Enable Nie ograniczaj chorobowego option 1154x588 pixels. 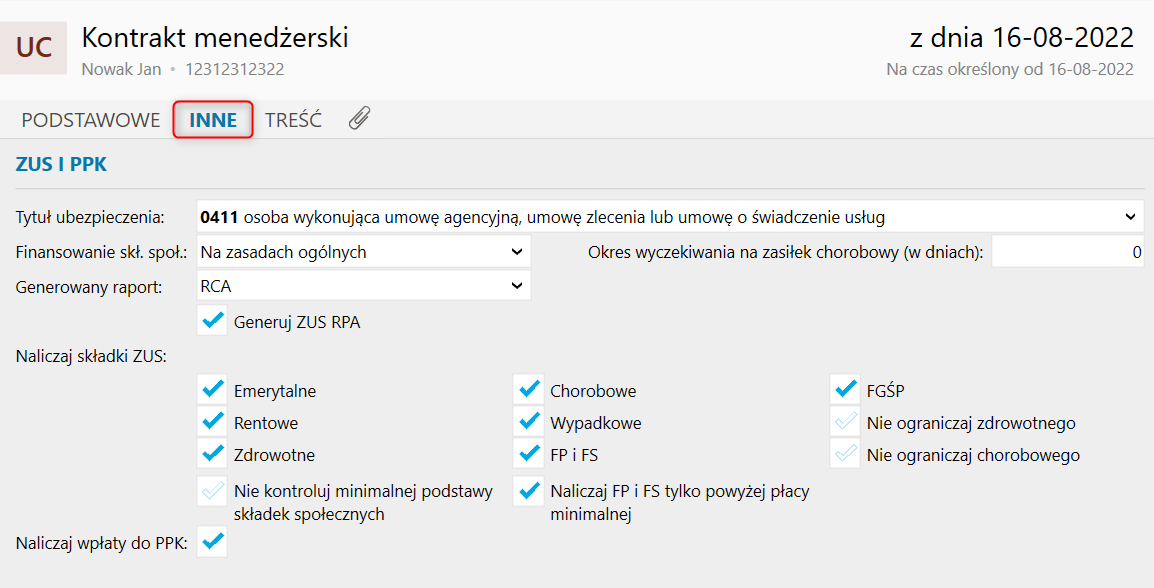(846, 454)
